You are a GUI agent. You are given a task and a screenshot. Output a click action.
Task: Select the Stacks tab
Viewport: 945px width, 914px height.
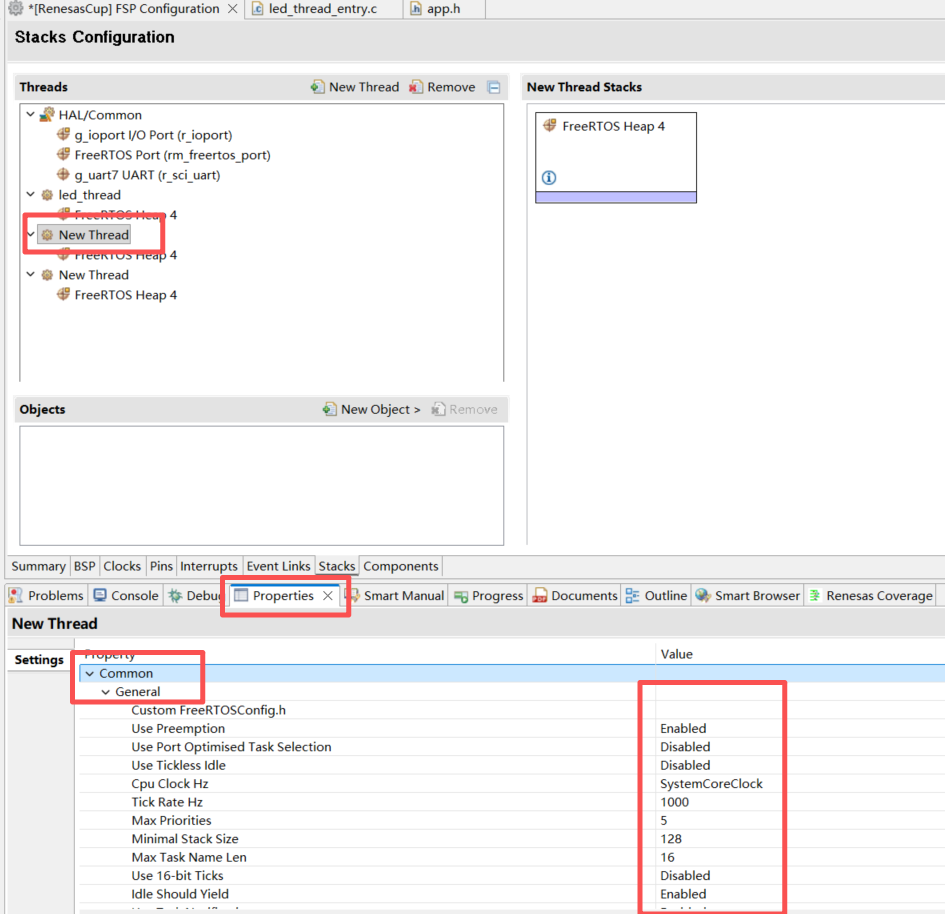(x=336, y=566)
